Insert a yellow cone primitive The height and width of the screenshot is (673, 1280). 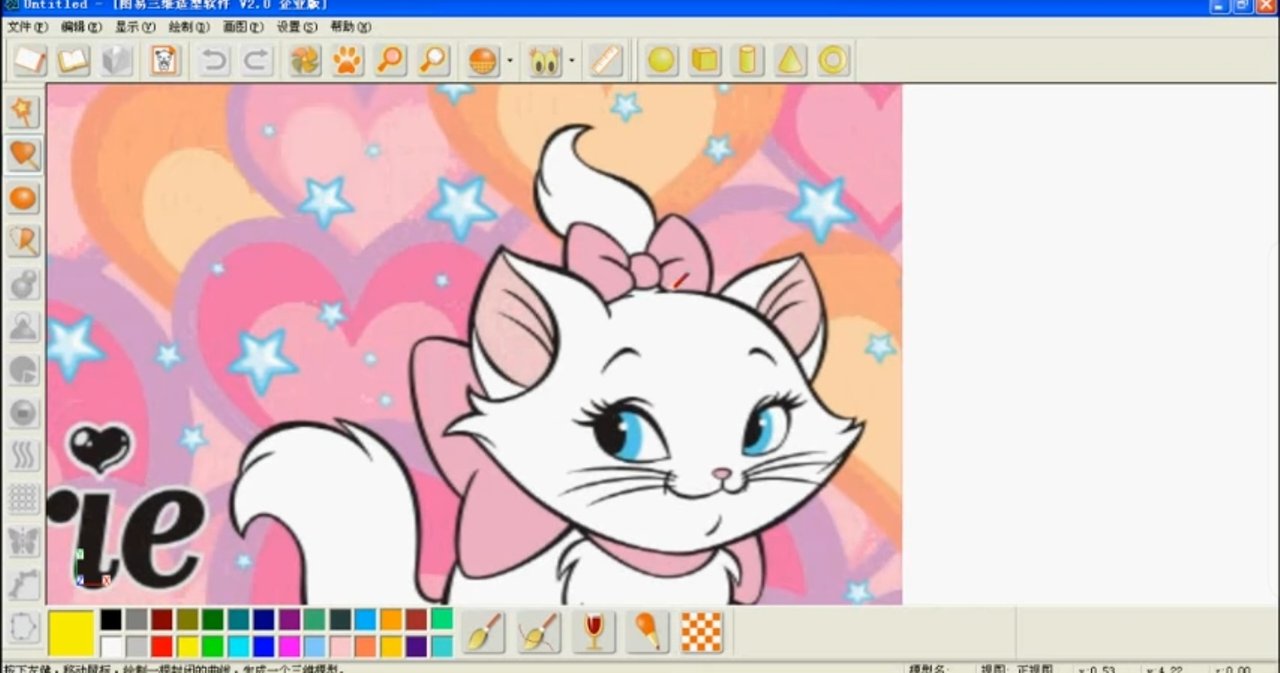point(790,61)
